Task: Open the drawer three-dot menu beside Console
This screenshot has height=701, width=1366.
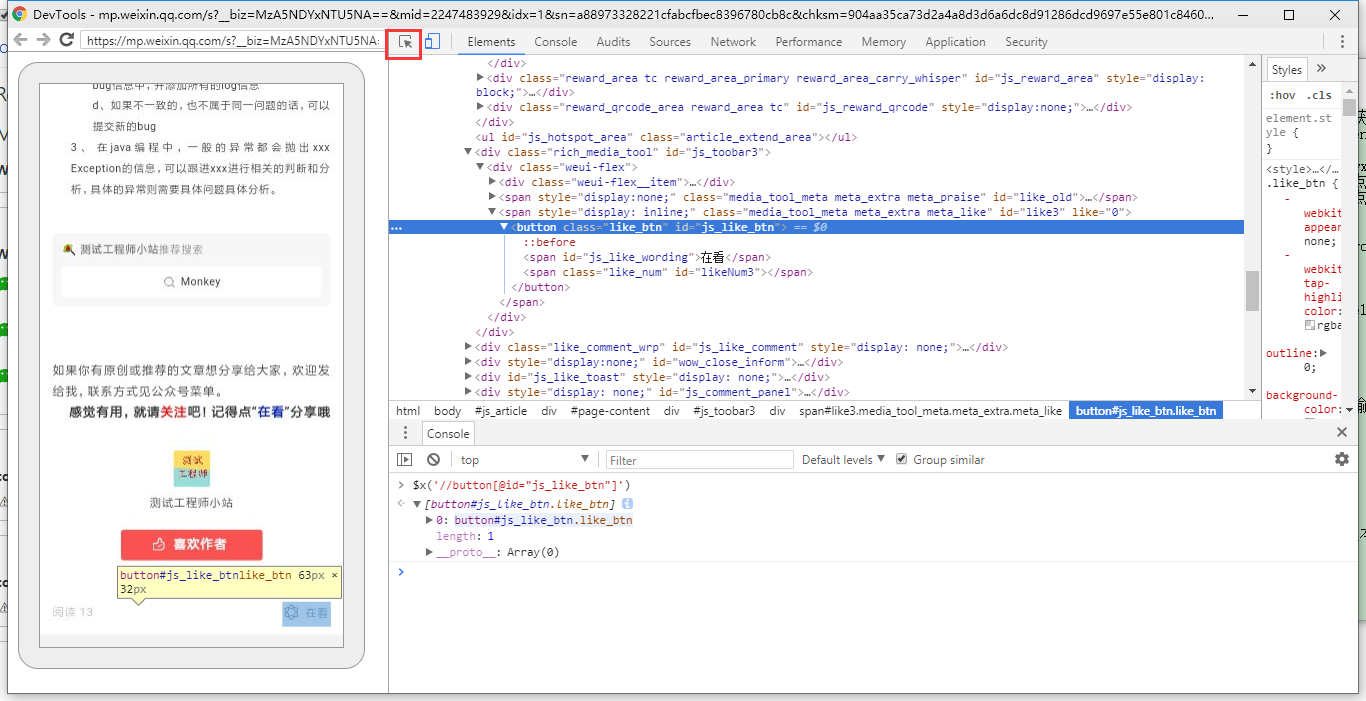Action: (x=405, y=433)
